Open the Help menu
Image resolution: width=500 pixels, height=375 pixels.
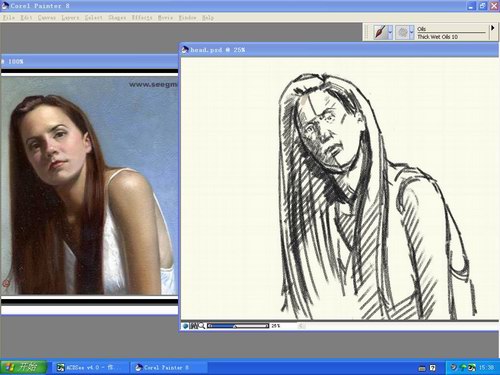(208, 17)
